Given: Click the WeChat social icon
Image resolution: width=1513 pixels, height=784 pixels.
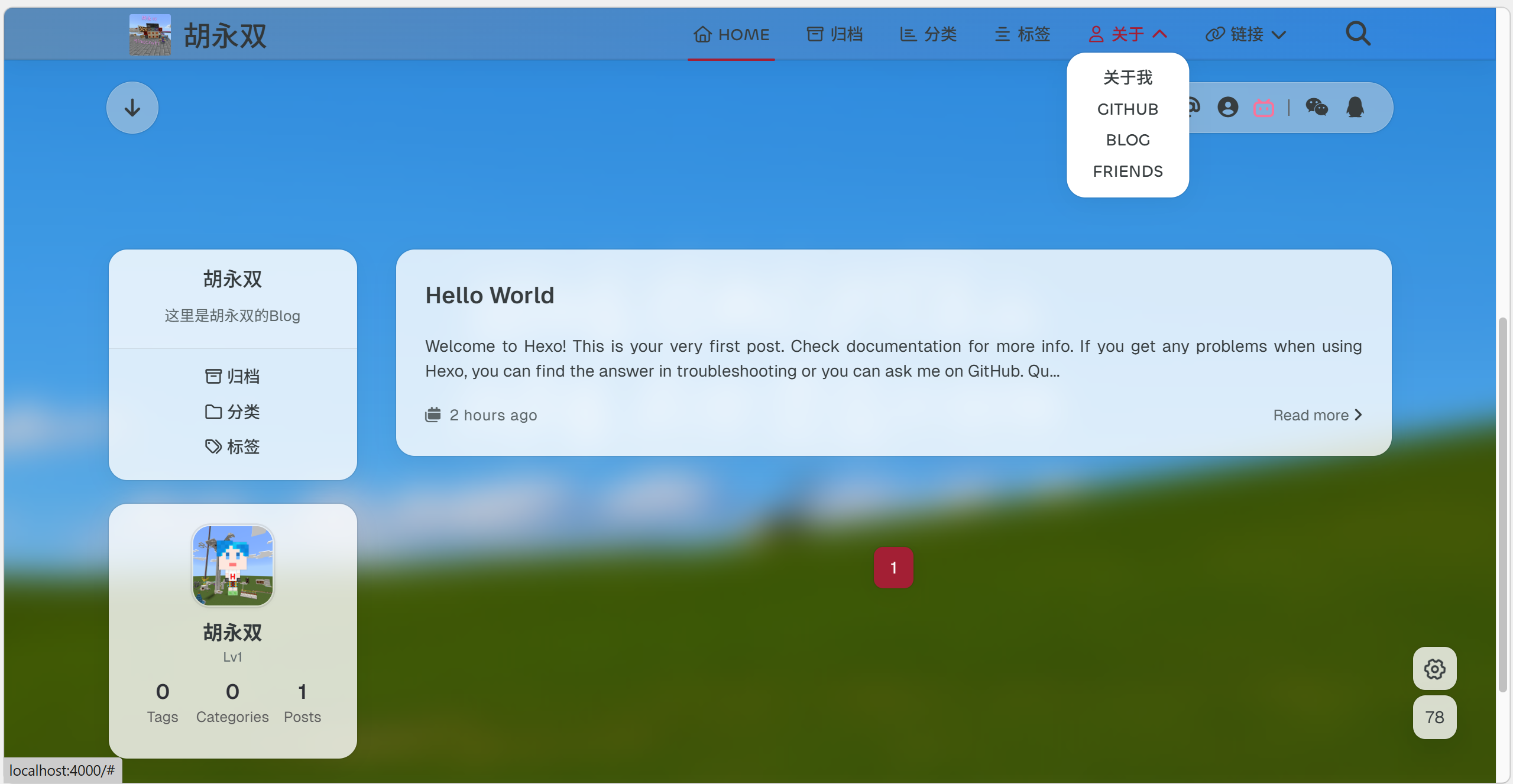Looking at the screenshot, I should pos(1317,107).
